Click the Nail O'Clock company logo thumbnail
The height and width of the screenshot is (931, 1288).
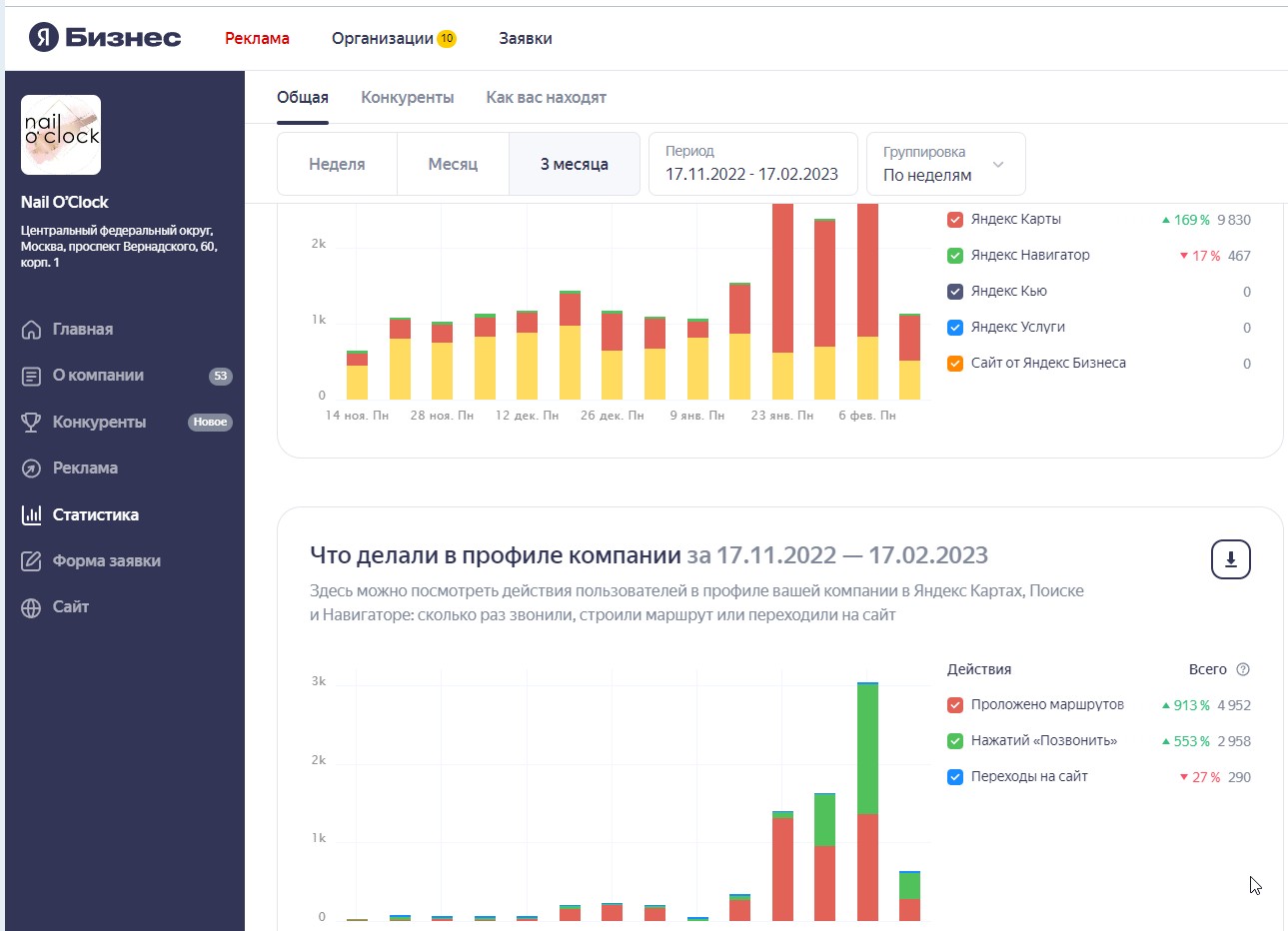click(61, 135)
